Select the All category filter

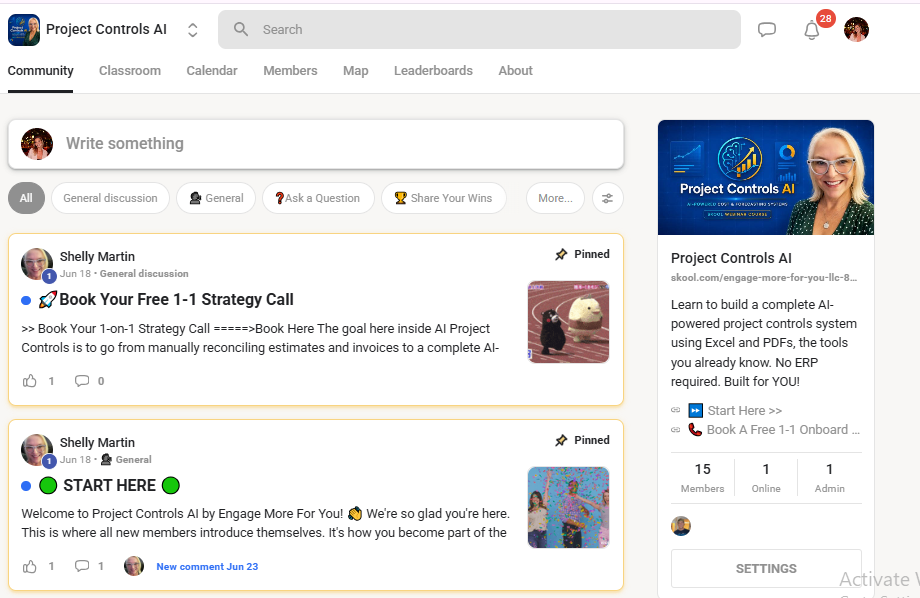[x=26, y=198]
